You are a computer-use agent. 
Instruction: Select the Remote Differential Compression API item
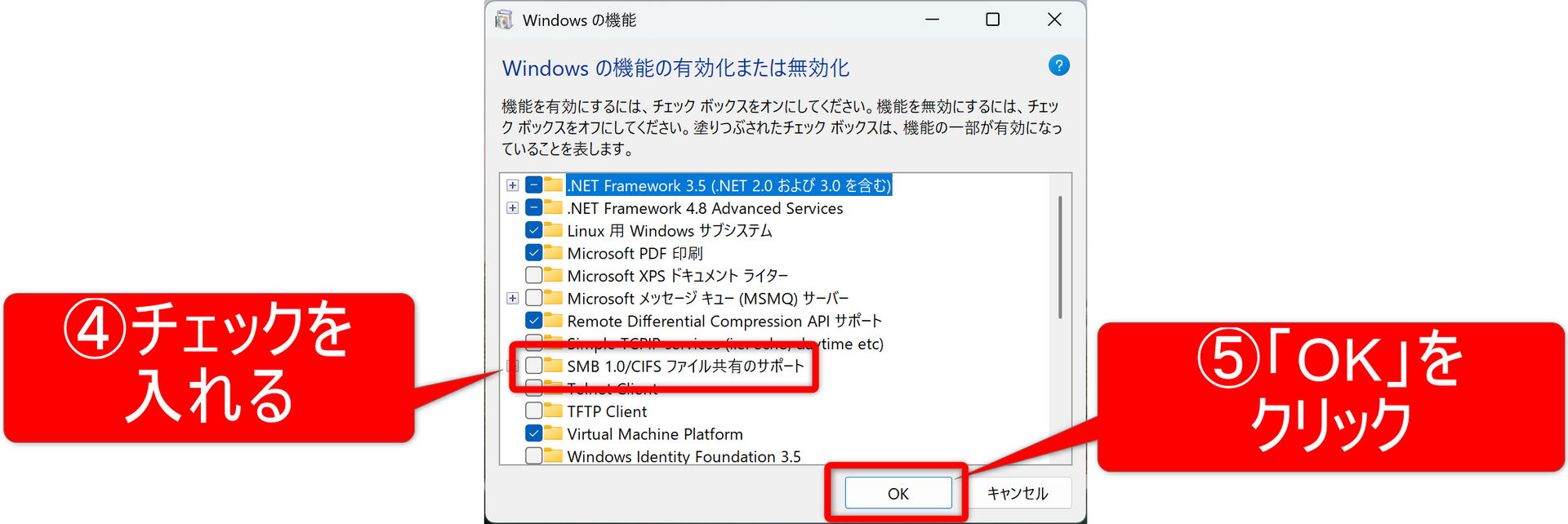click(x=724, y=321)
